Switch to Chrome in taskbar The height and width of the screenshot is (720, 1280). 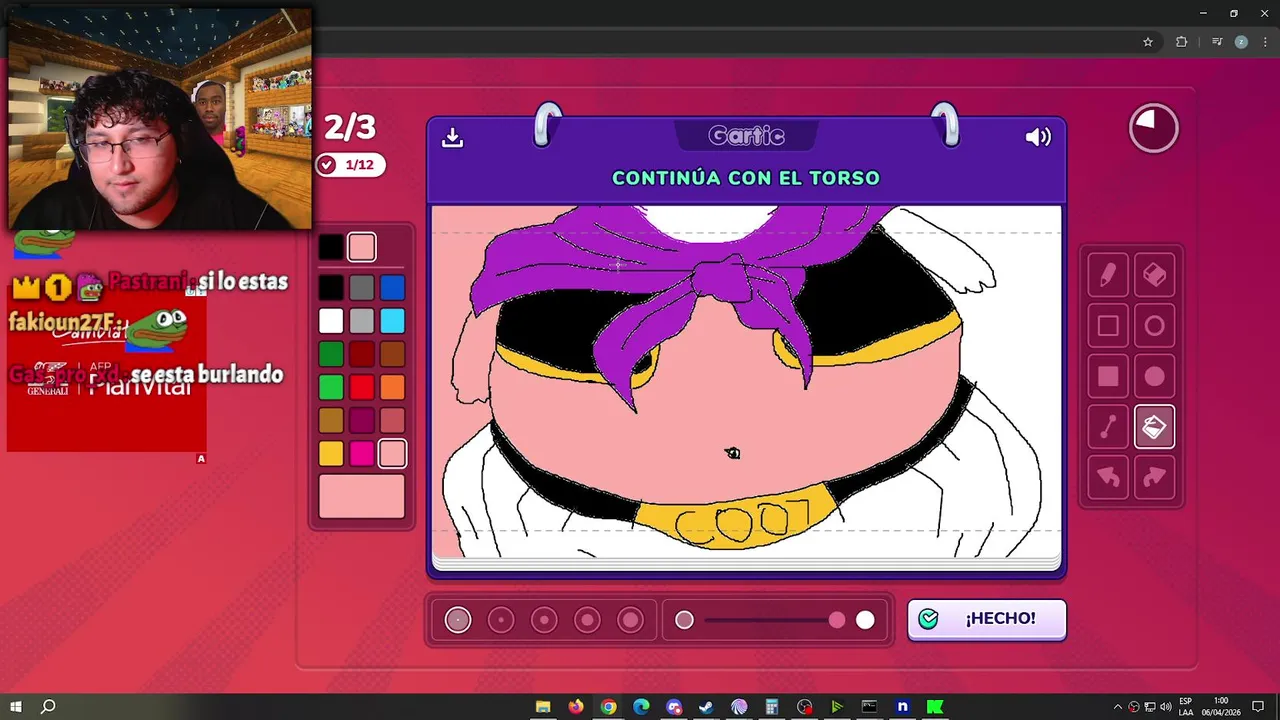coord(608,707)
